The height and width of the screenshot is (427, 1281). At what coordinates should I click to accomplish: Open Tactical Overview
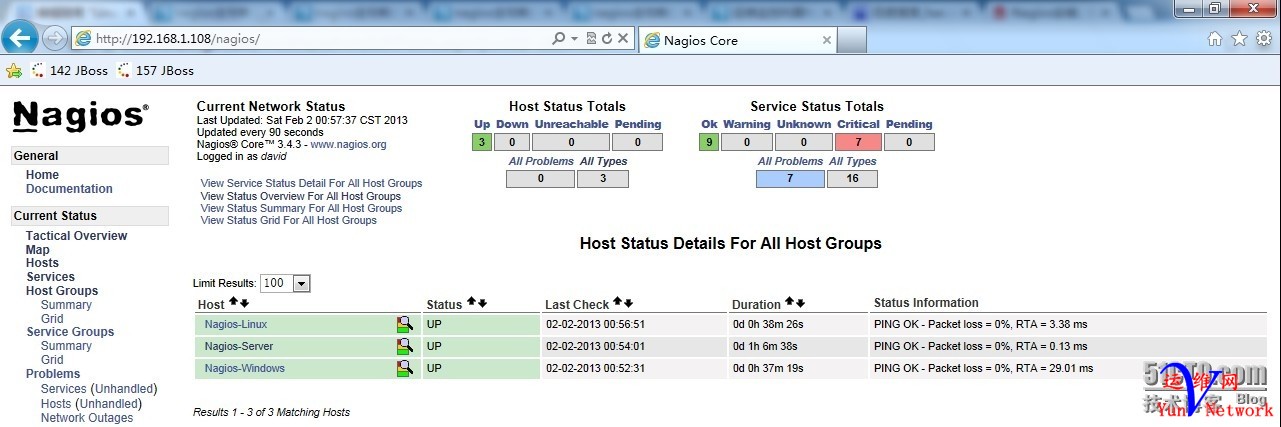click(x=76, y=236)
